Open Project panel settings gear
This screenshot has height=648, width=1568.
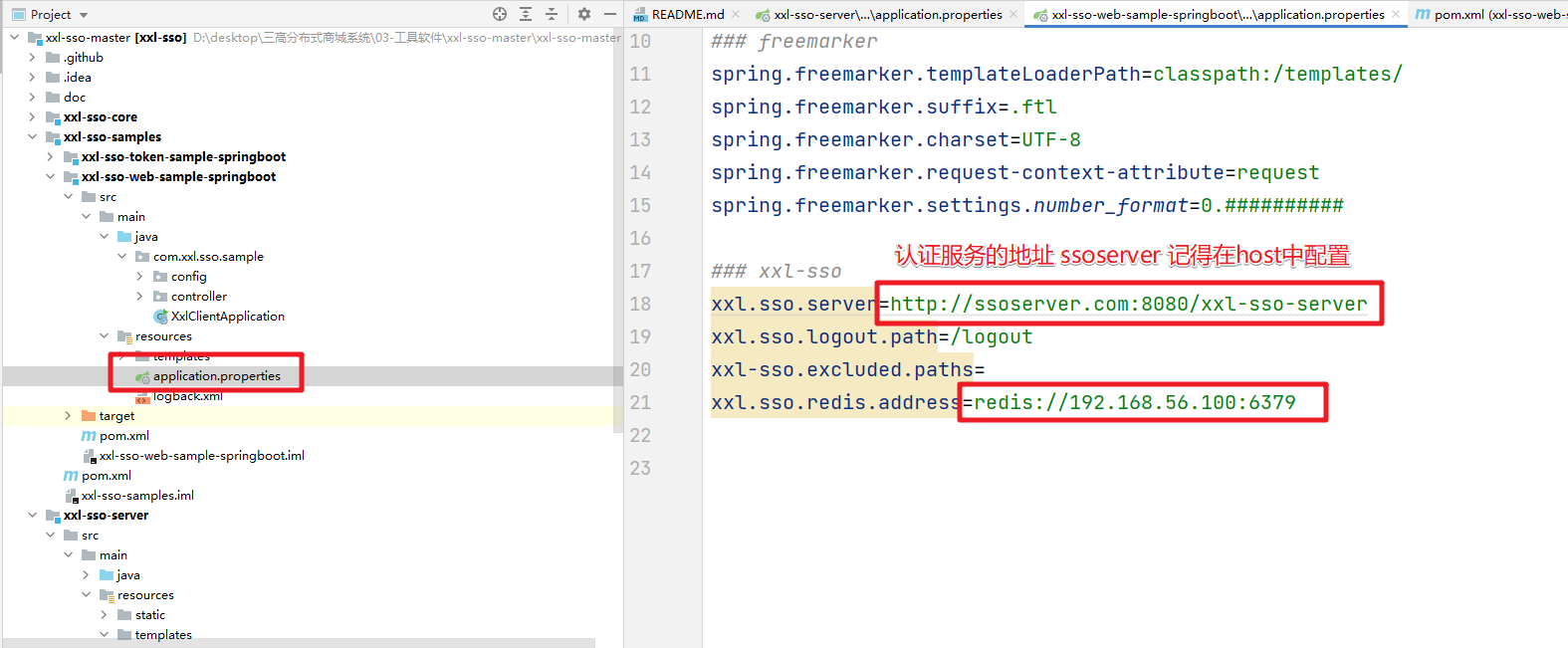pyautogui.click(x=584, y=14)
